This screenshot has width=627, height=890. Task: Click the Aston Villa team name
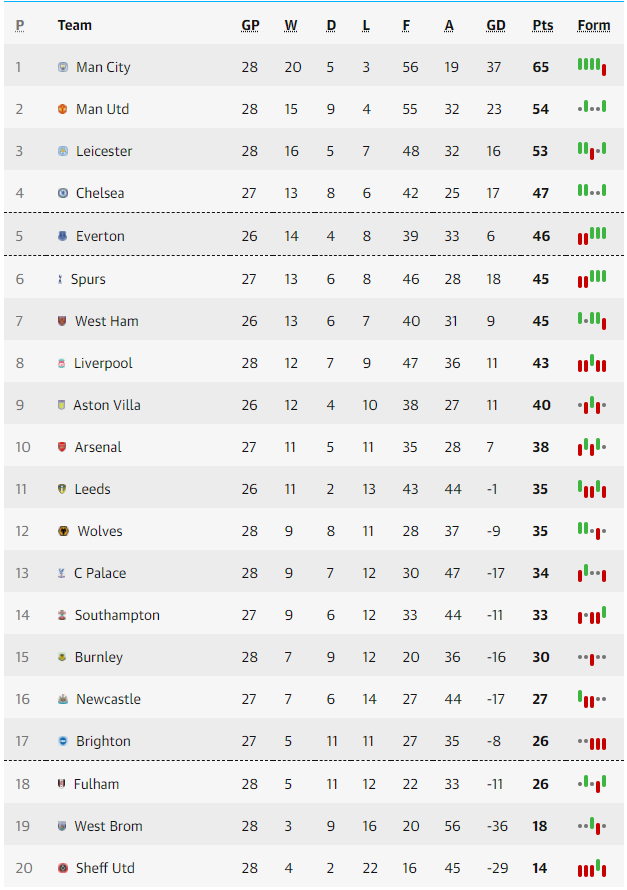pyautogui.click(x=107, y=405)
